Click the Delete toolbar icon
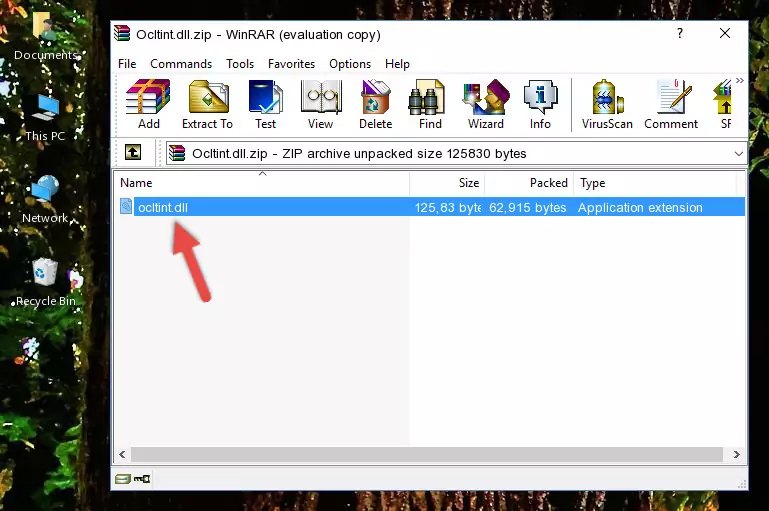This screenshot has width=769, height=511. [x=375, y=104]
